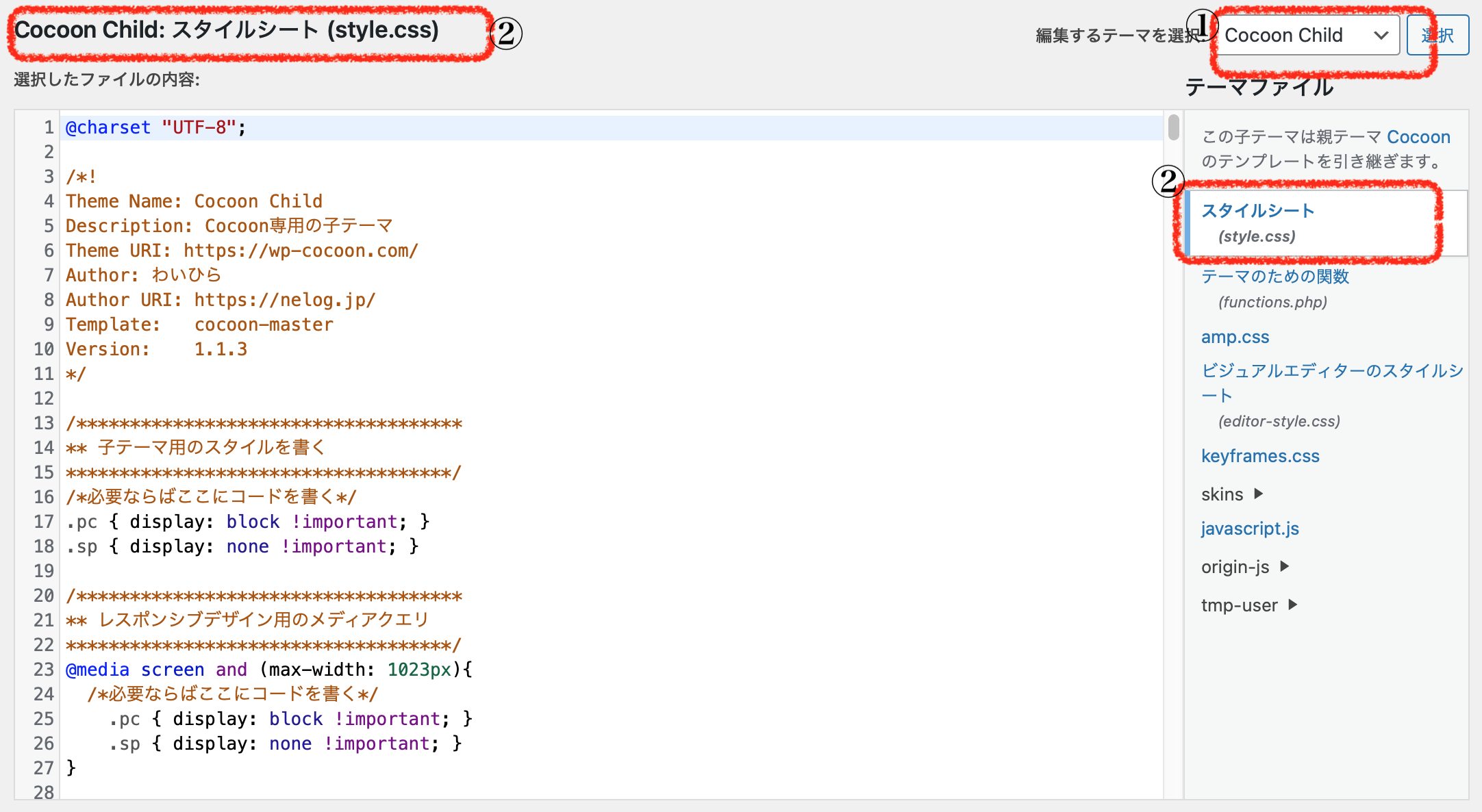This screenshot has height=812, width=1482.
Task: Click line 18 ".sp { display: none !important; }"
Action: point(242,546)
